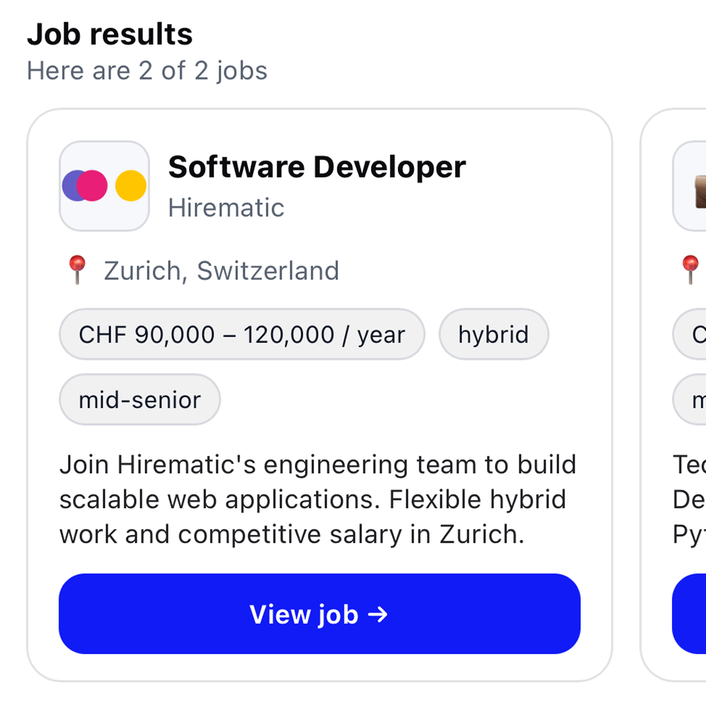Image resolution: width=706 pixels, height=704 pixels.
Task: Click the location pin on the second card
Action: coord(690,270)
